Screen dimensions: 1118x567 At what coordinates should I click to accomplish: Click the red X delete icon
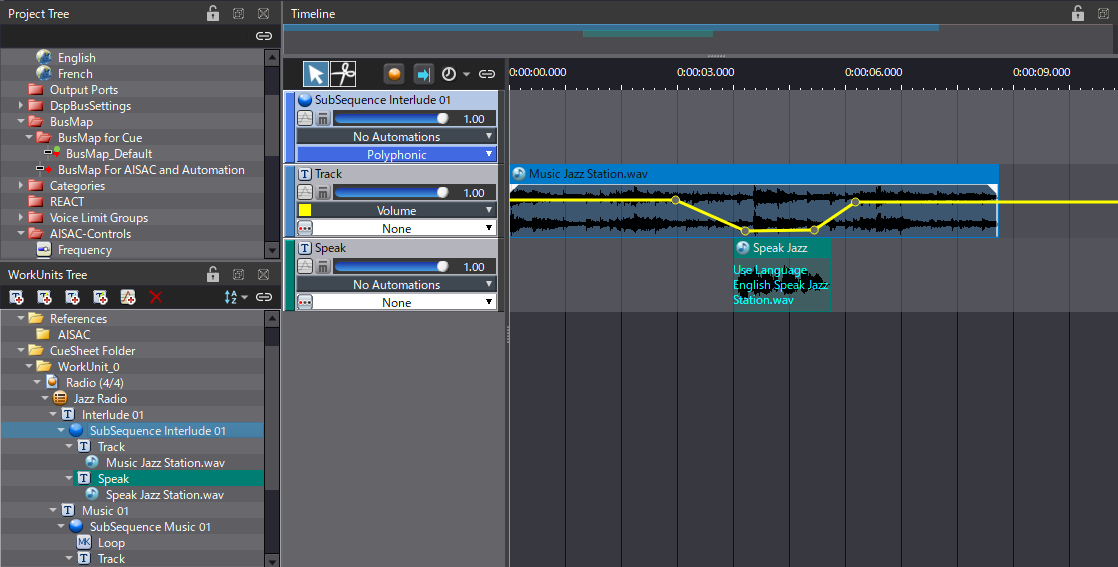[x=155, y=297]
